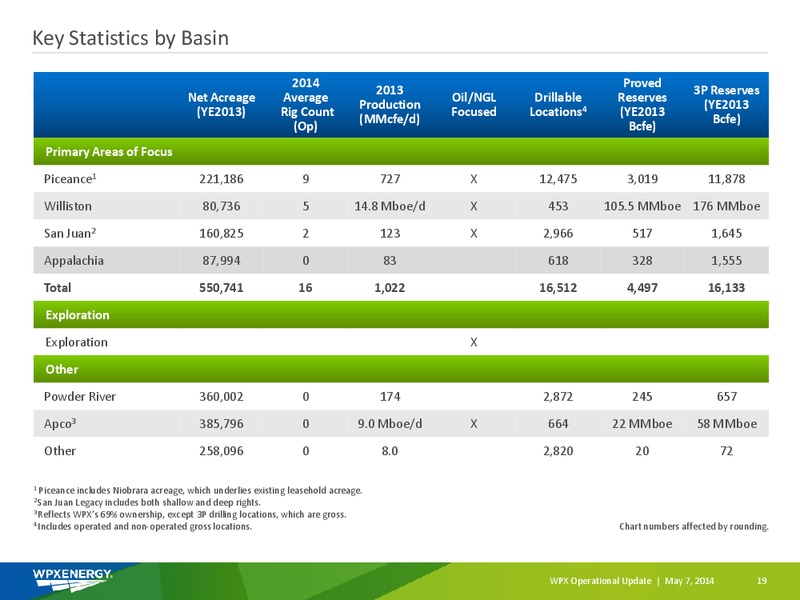Select the Appalachia row label
The image size is (800, 600).
tap(73, 261)
